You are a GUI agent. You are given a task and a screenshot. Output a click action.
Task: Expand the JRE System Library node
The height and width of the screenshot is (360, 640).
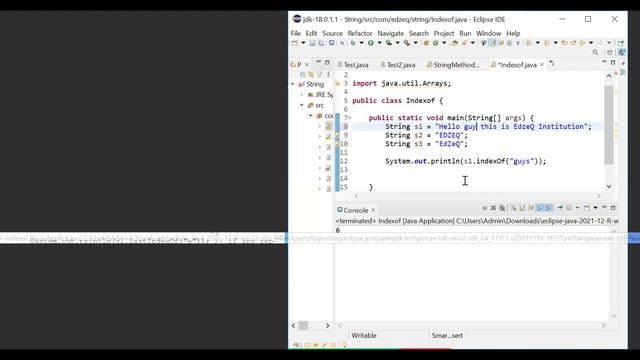302,95
